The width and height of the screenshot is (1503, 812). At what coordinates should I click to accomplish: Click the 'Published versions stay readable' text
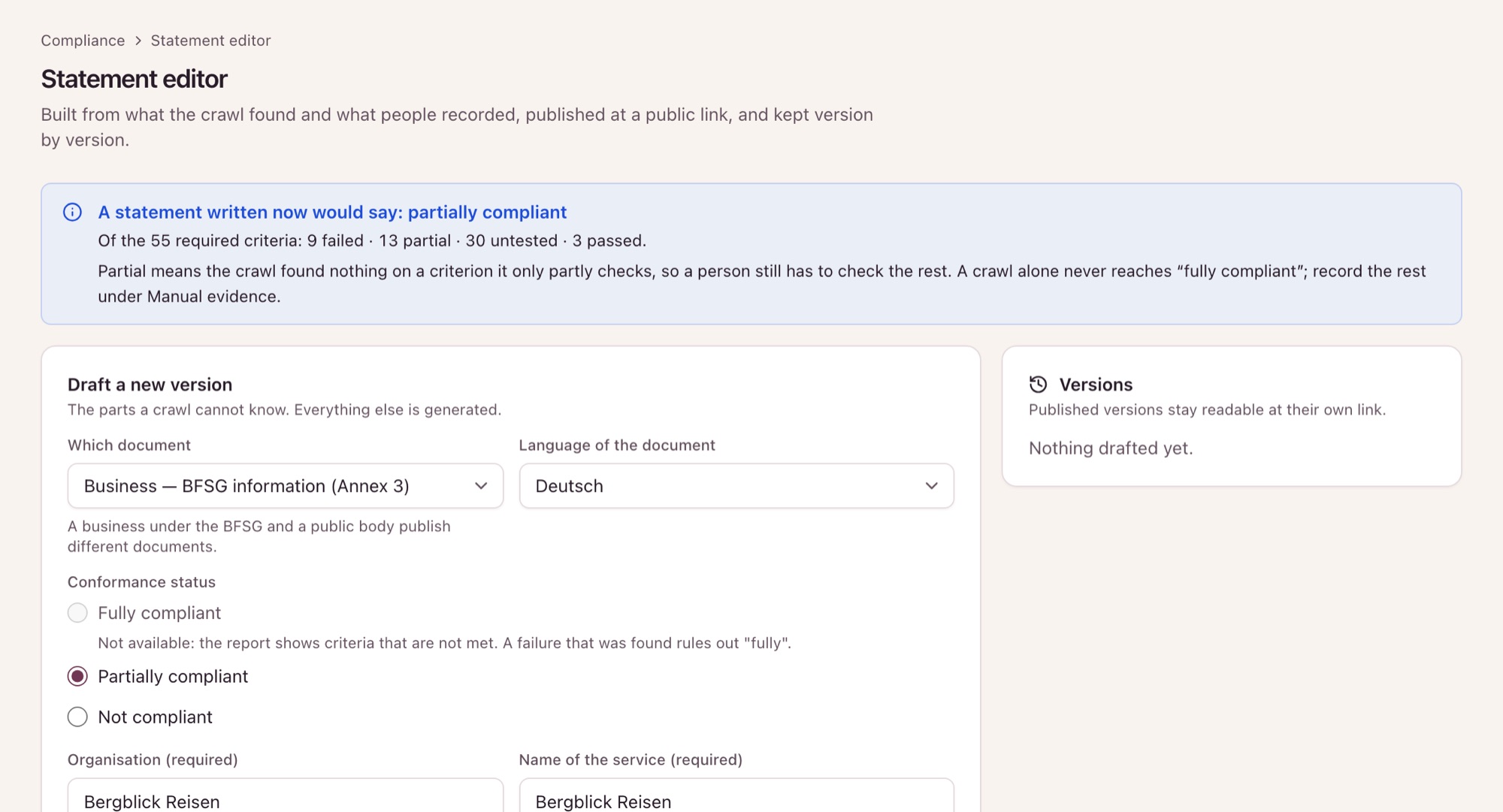[1207, 410]
